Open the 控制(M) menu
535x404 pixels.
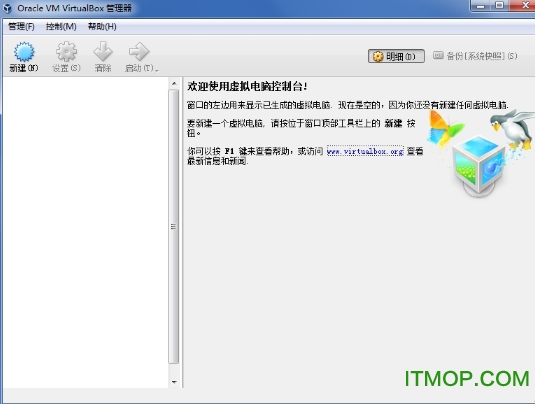61,27
